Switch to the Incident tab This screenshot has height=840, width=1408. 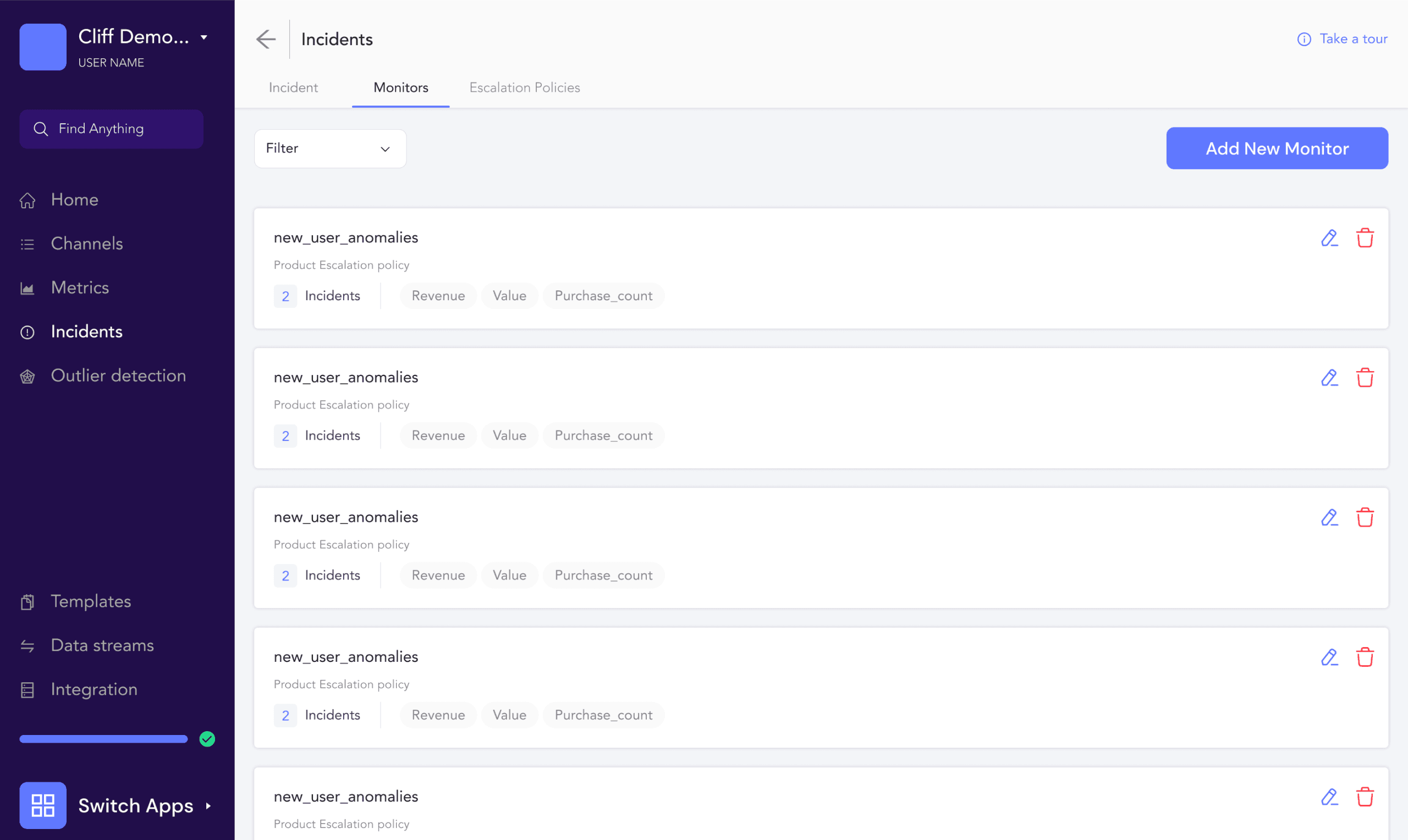coord(293,88)
